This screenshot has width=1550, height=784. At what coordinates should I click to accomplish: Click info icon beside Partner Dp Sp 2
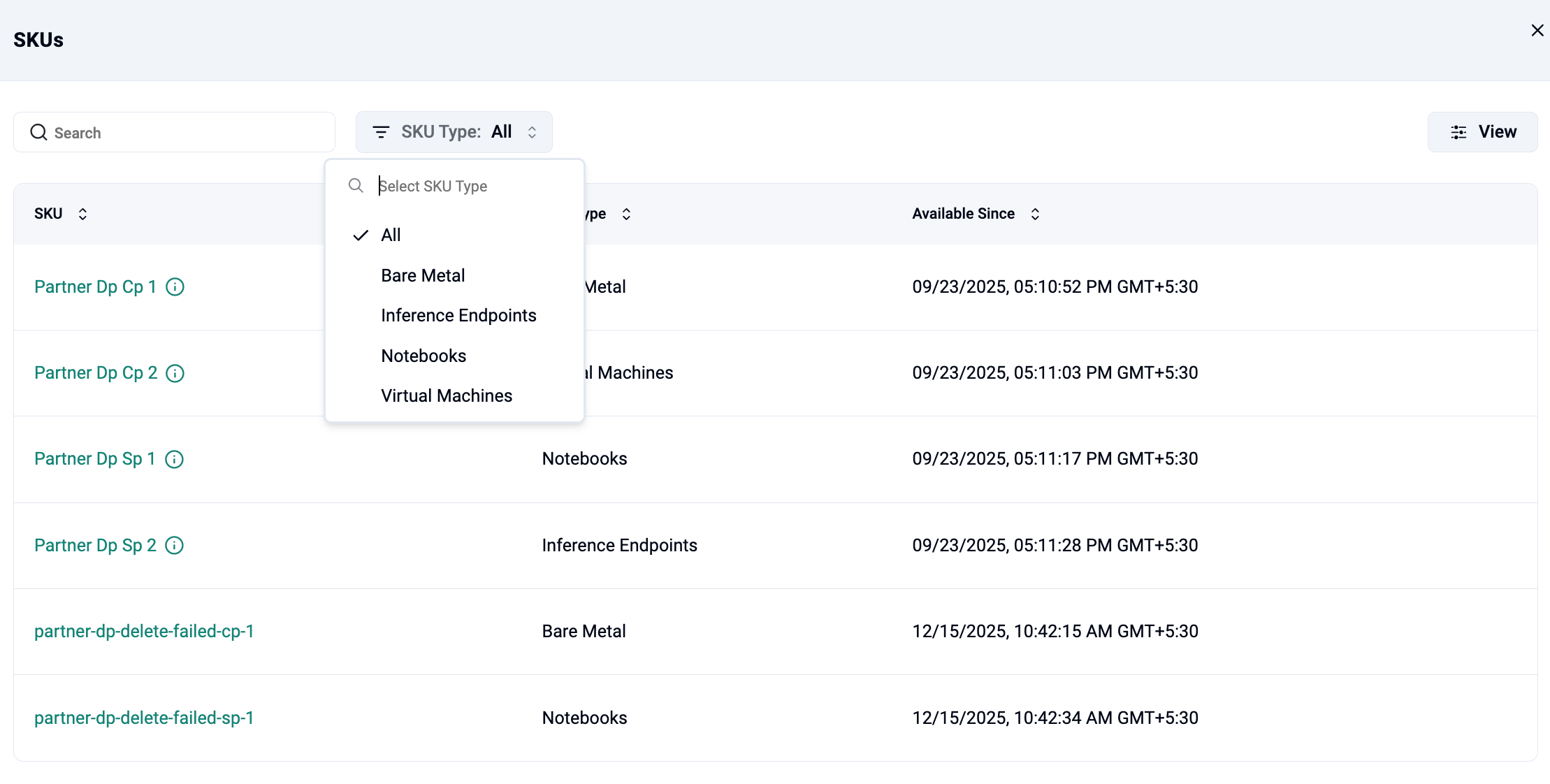[174, 545]
